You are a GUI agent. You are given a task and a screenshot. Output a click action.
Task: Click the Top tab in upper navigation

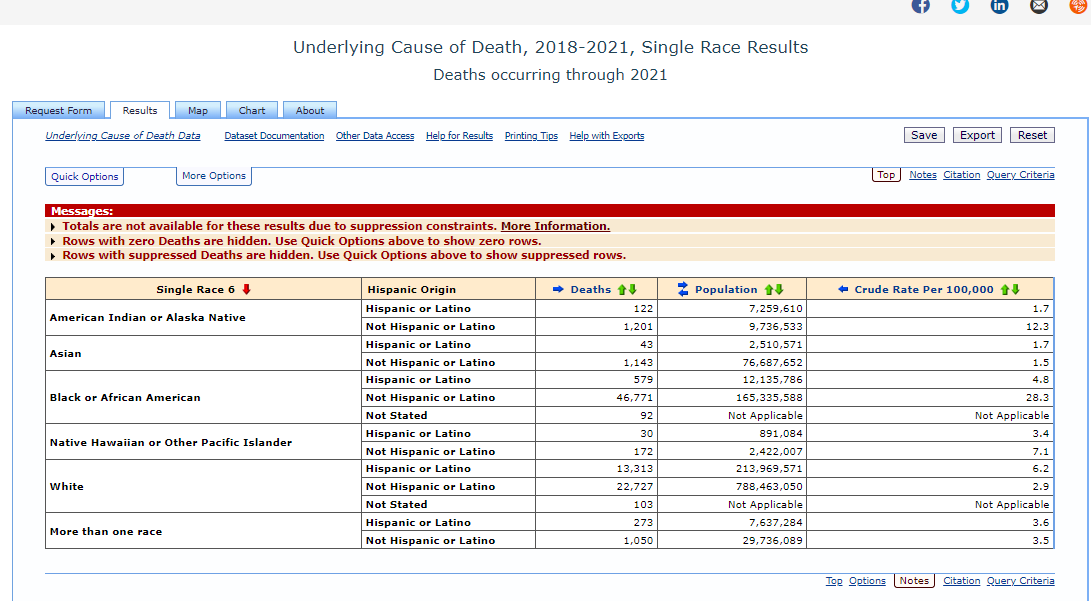pos(886,175)
